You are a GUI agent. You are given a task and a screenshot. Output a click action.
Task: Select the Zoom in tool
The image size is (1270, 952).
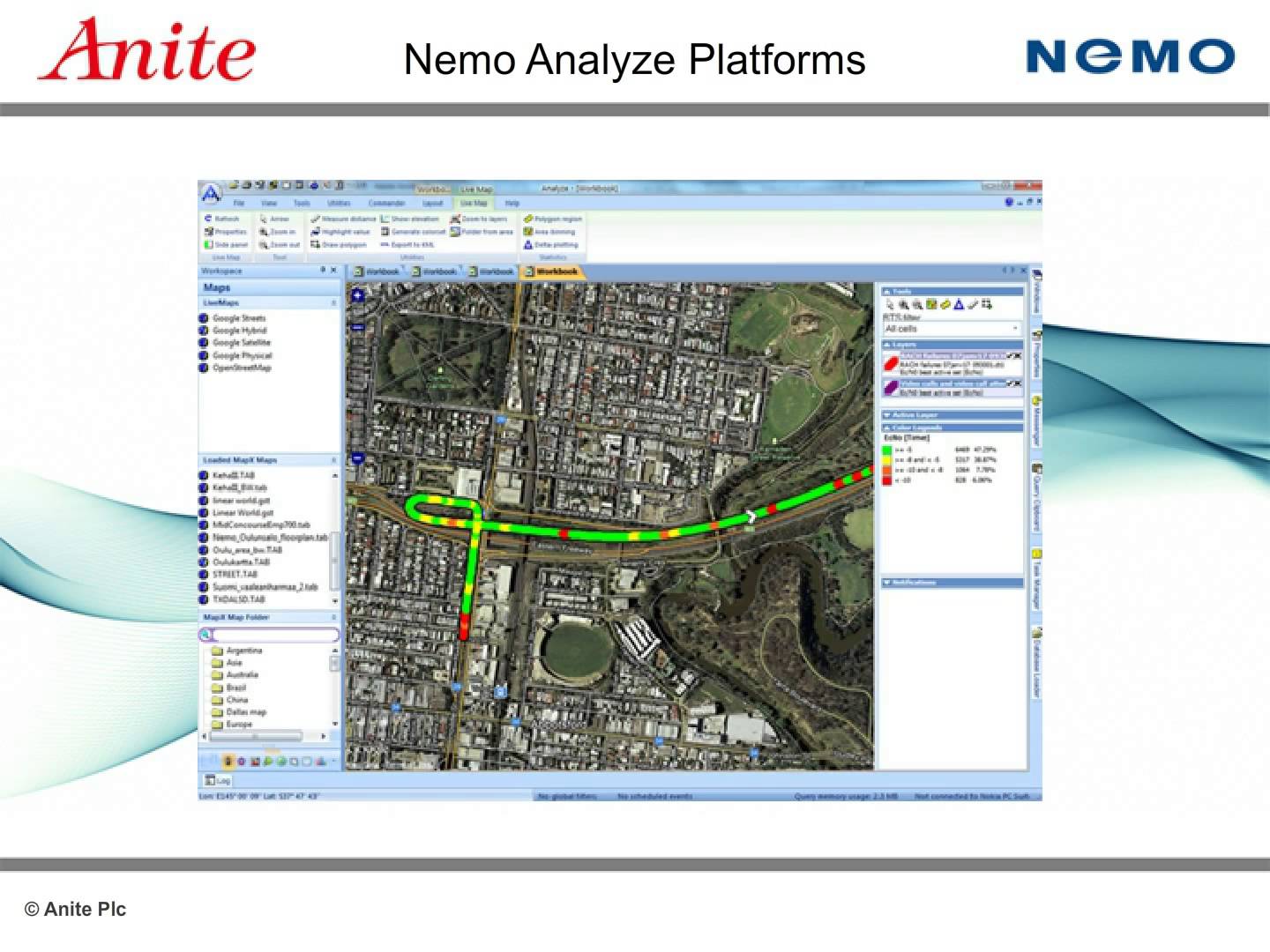click(x=277, y=232)
